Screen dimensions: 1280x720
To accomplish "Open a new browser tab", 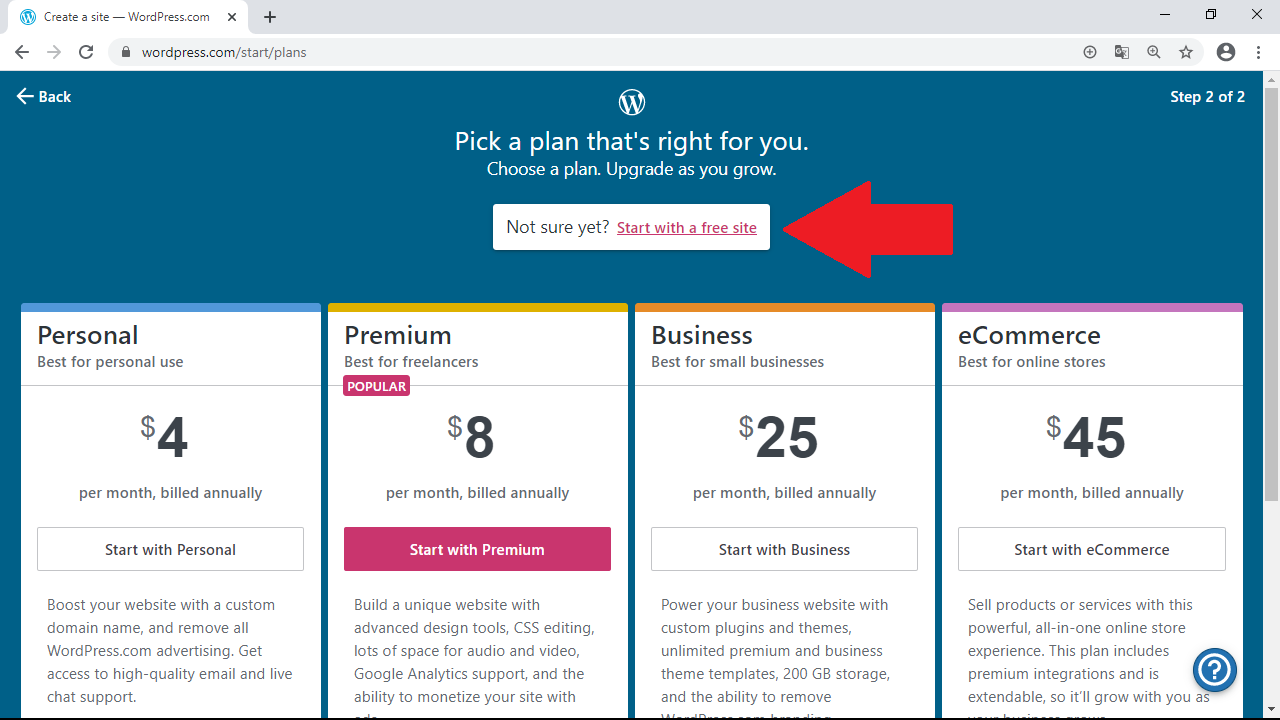I will (x=270, y=17).
